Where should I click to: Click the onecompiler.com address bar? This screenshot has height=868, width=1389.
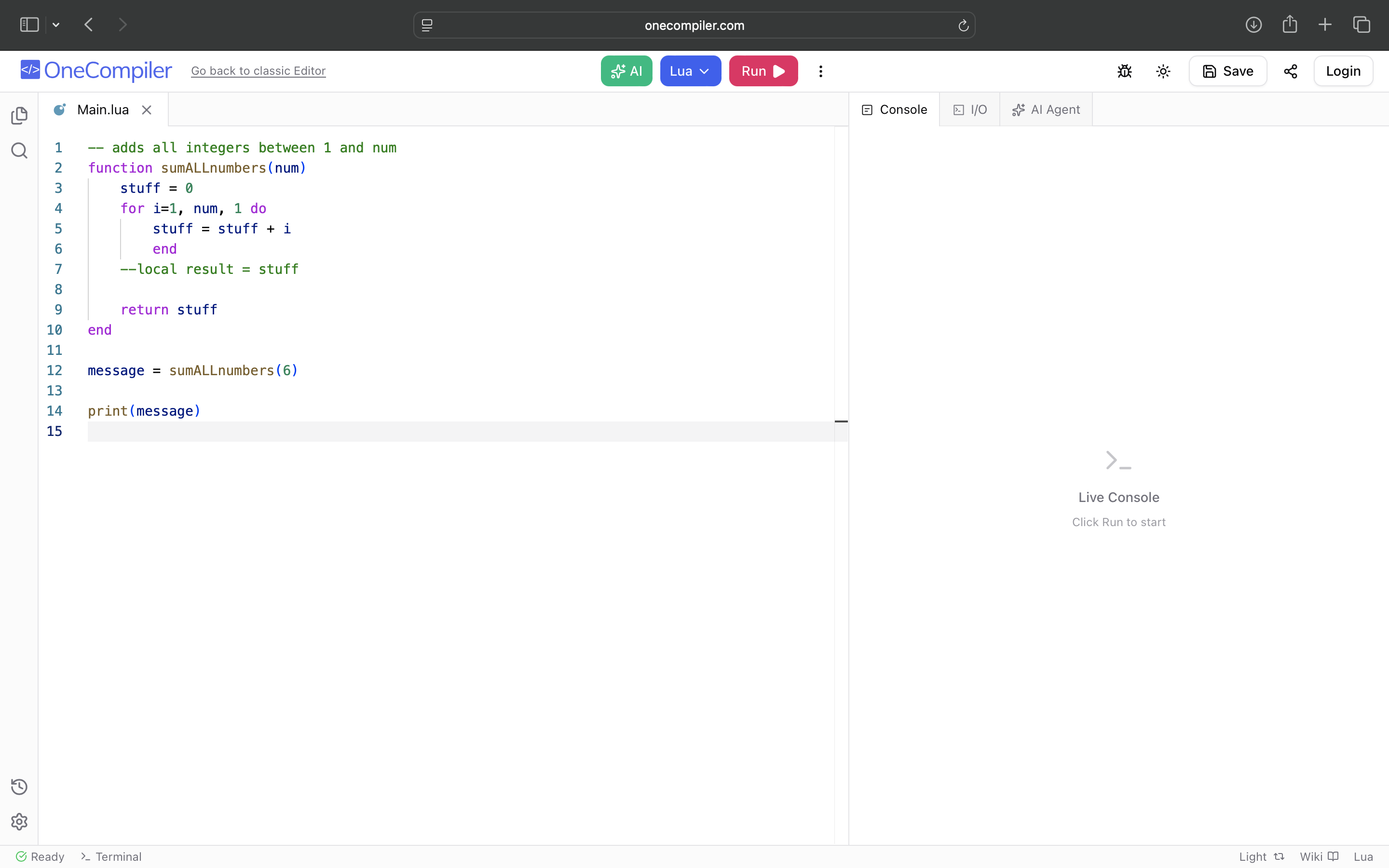tap(694, 25)
